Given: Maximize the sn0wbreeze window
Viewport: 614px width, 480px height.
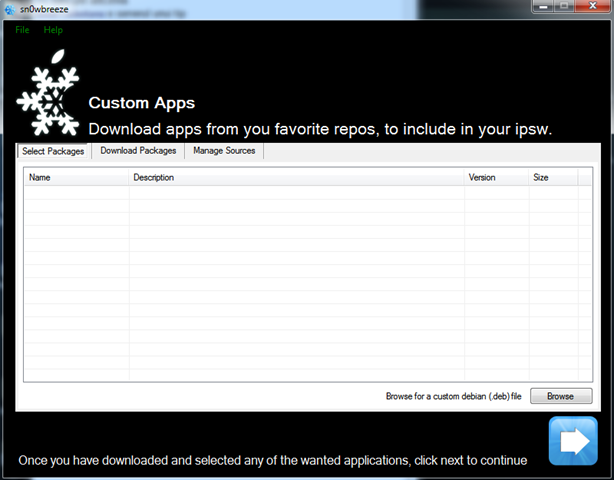Looking at the screenshot, I should 564,6.
